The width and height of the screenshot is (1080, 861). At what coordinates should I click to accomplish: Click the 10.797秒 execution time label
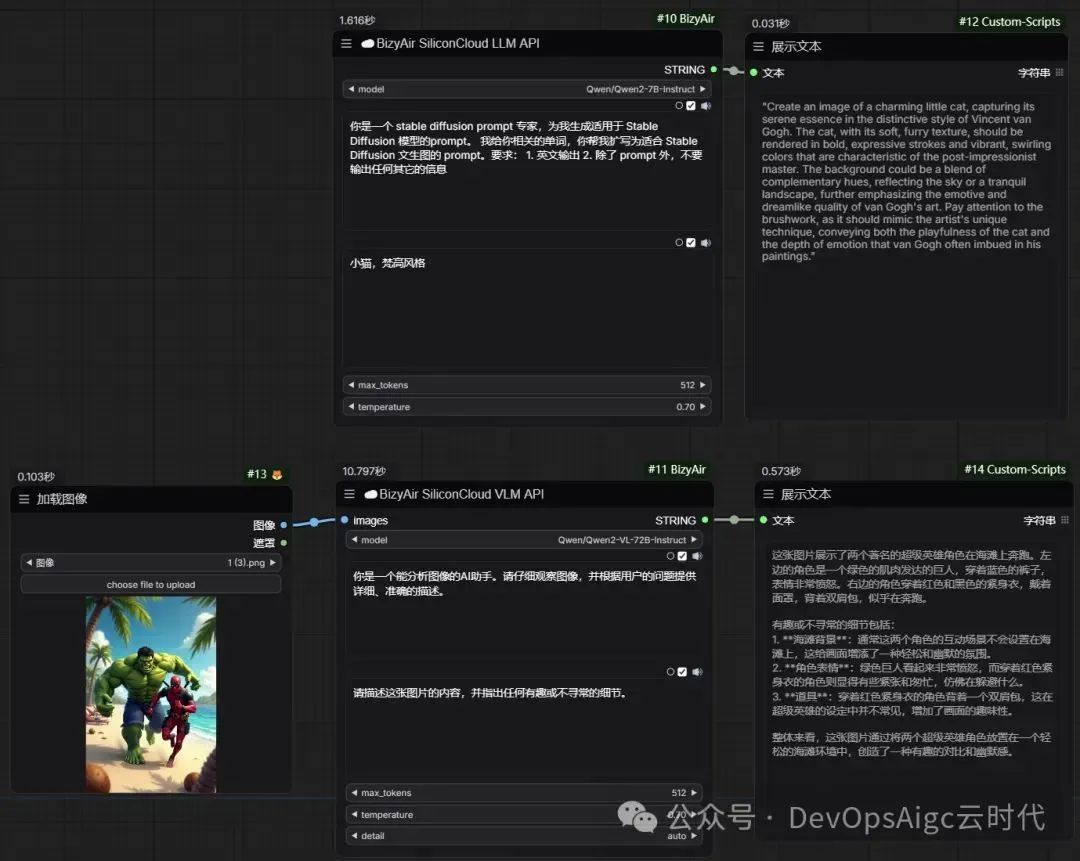[x=364, y=471]
